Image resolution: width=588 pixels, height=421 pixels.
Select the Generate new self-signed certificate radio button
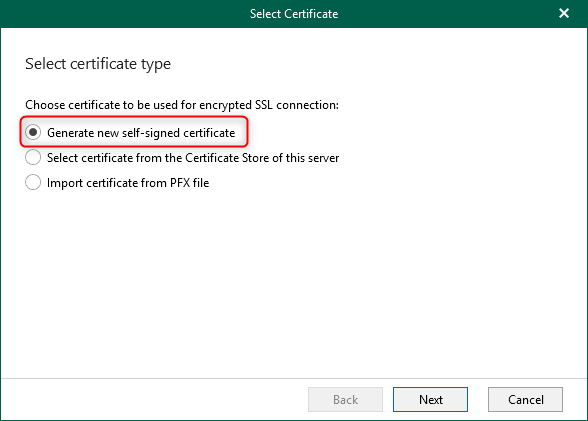33,132
